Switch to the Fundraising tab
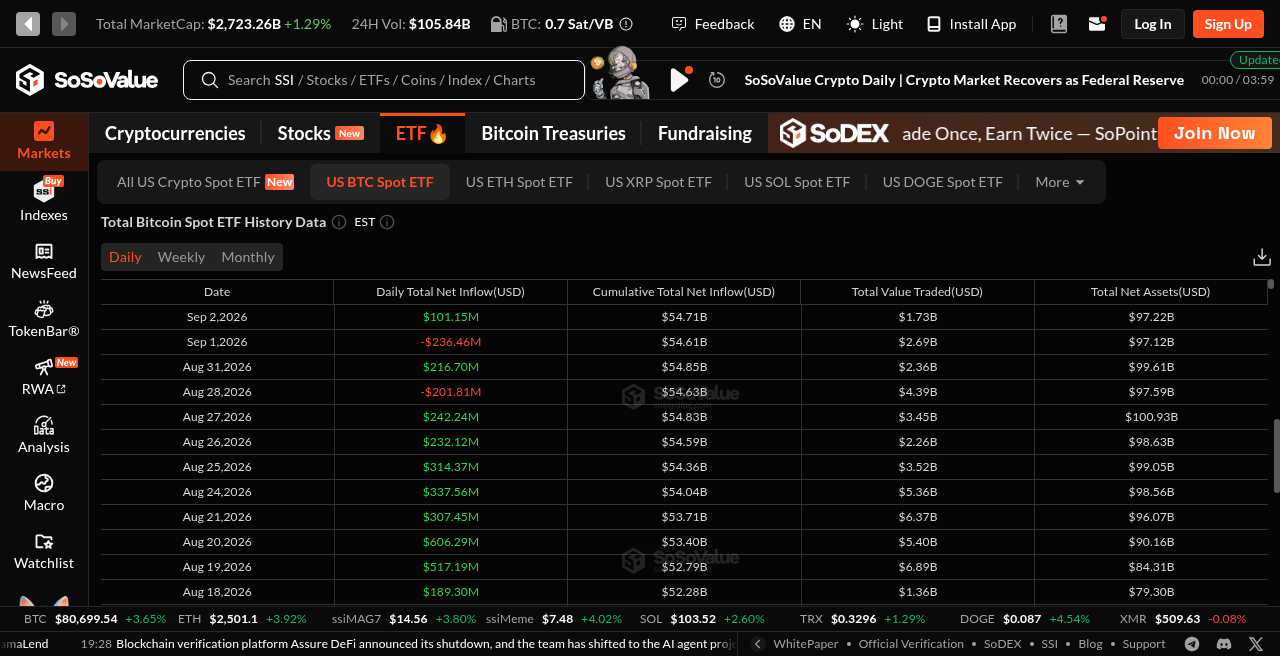The image size is (1280, 656). pos(705,133)
